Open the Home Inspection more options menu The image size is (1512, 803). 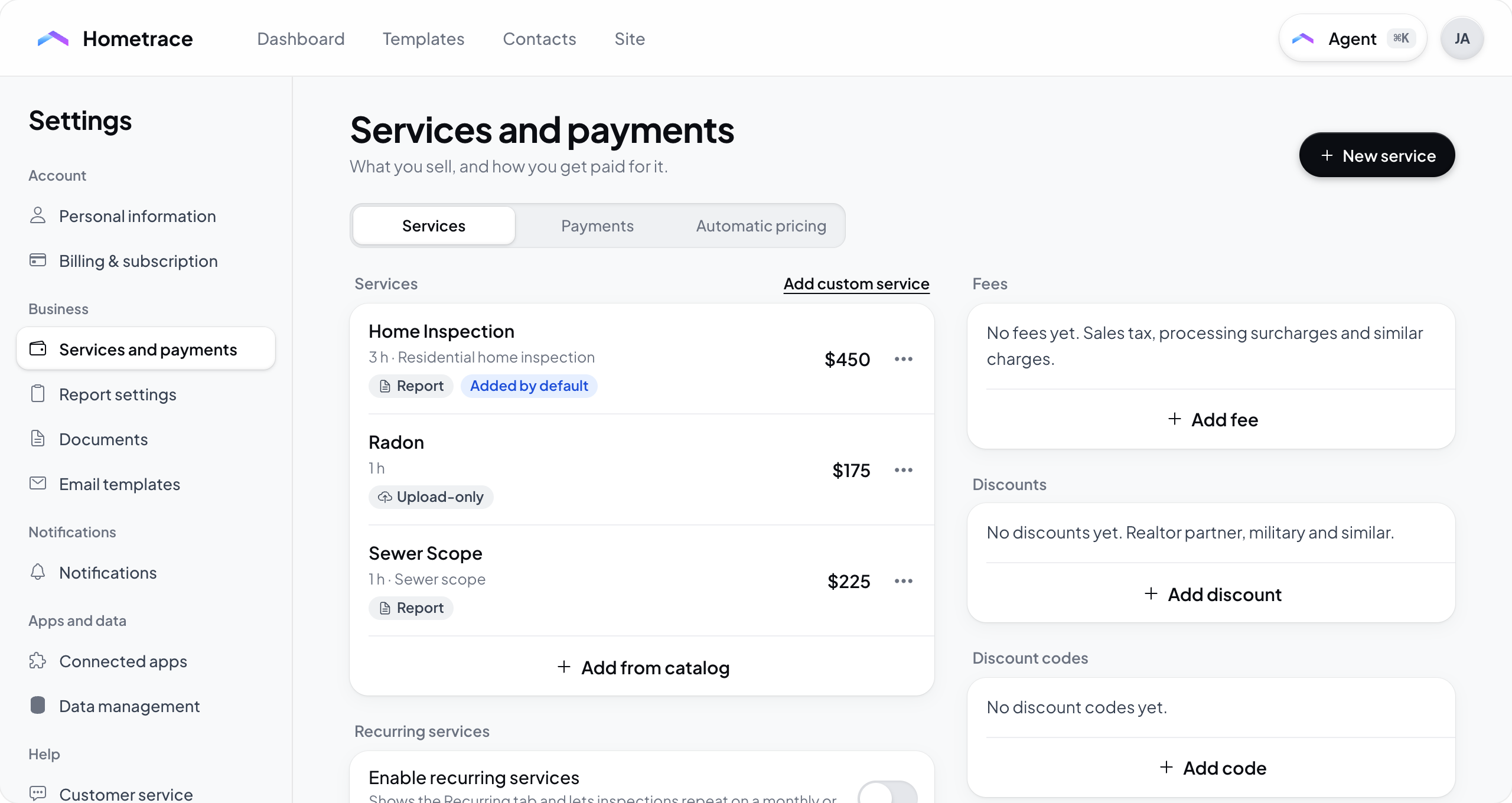(x=904, y=359)
